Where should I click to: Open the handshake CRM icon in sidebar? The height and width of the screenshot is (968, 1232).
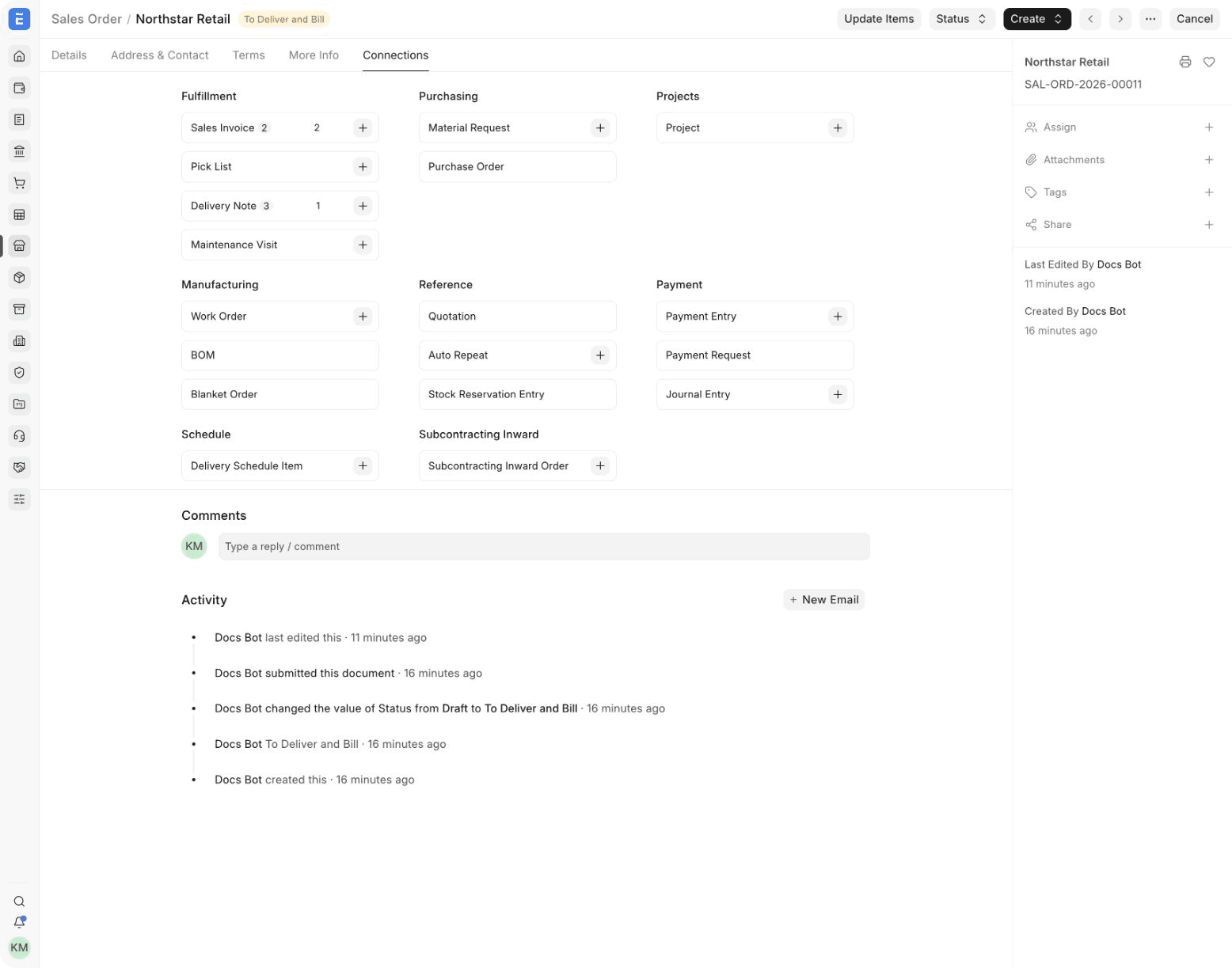coord(19,468)
